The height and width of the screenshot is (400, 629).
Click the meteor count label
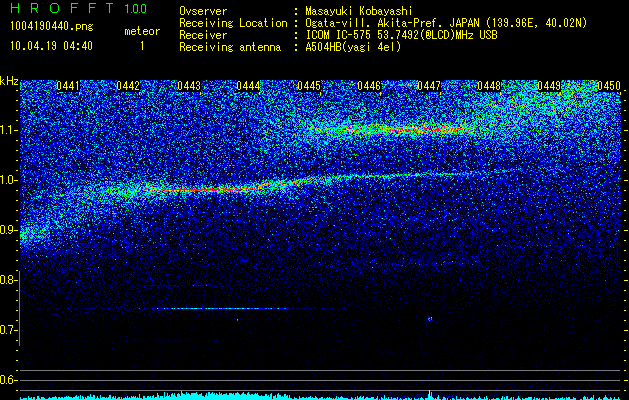click(x=142, y=31)
